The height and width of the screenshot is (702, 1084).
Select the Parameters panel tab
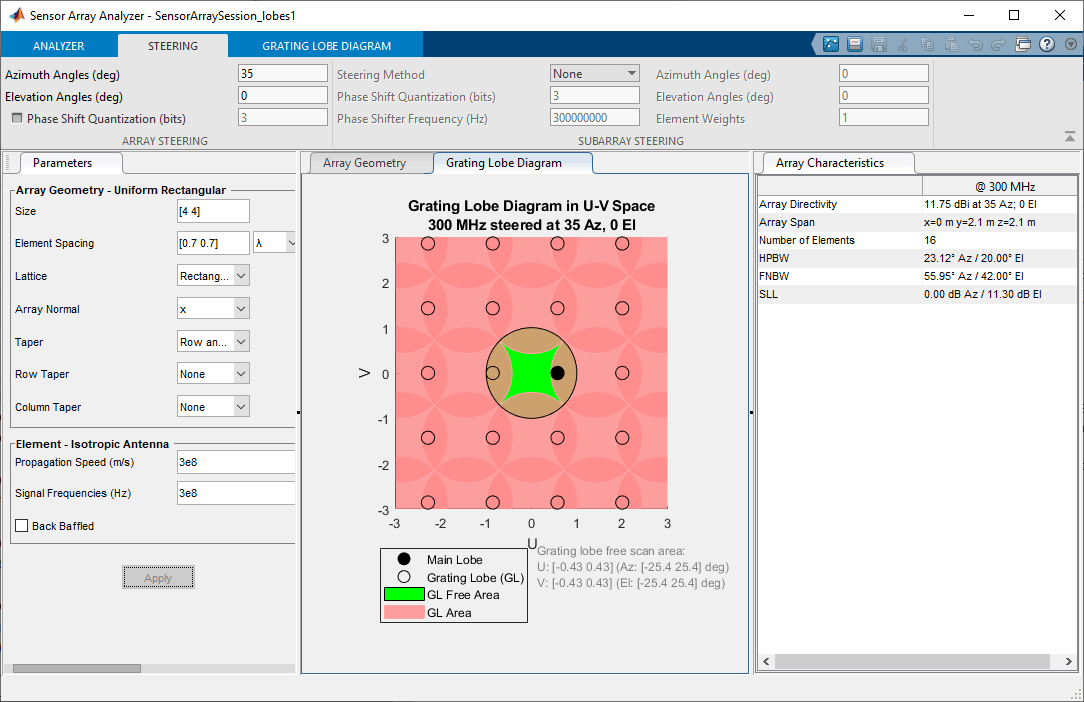62,163
